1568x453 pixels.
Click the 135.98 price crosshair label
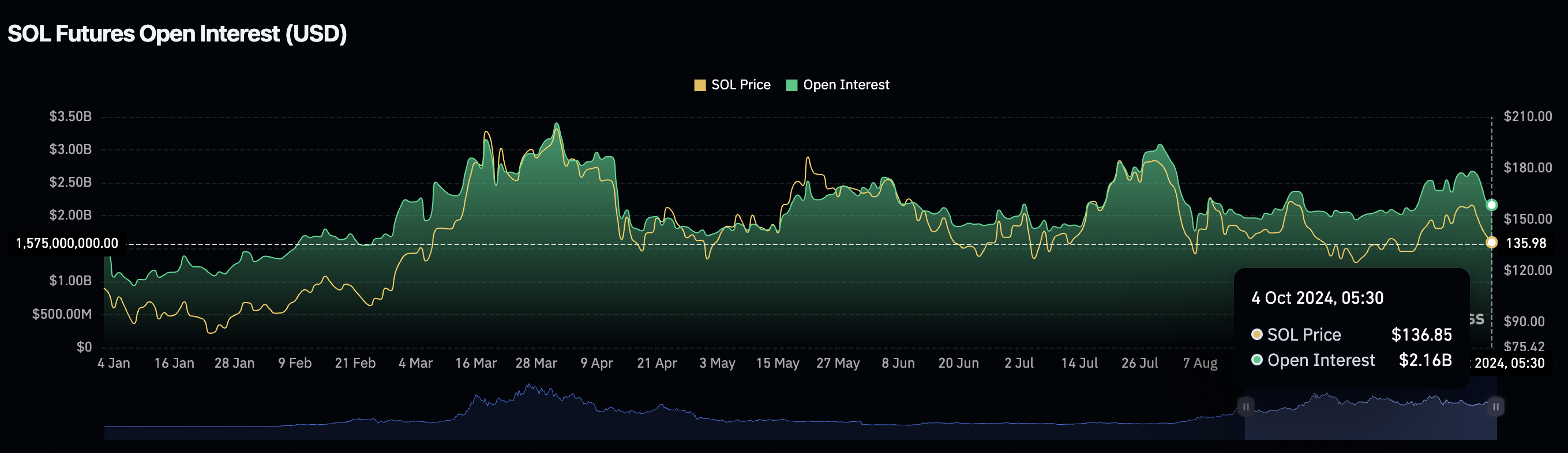(1525, 243)
